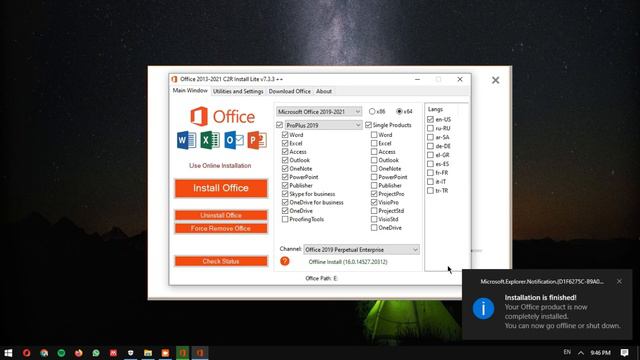
Task: Uncheck Skype for business
Action: [285, 194]
